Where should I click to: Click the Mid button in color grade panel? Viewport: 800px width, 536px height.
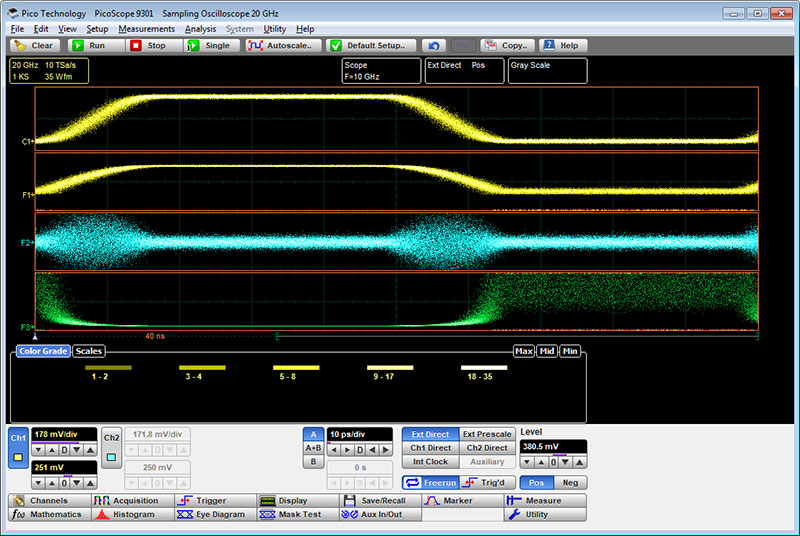tap(547, 351)
